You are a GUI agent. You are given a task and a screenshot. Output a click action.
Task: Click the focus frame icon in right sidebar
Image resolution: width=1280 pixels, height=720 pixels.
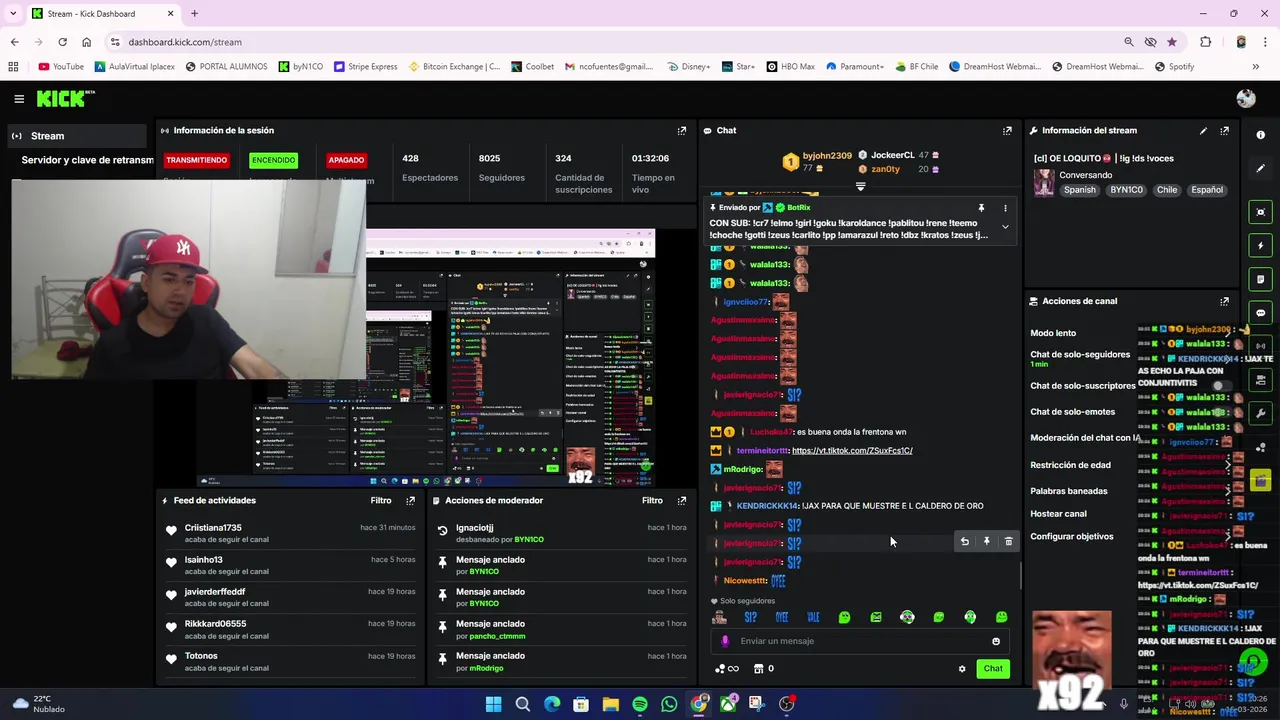tap(1260, 212)
